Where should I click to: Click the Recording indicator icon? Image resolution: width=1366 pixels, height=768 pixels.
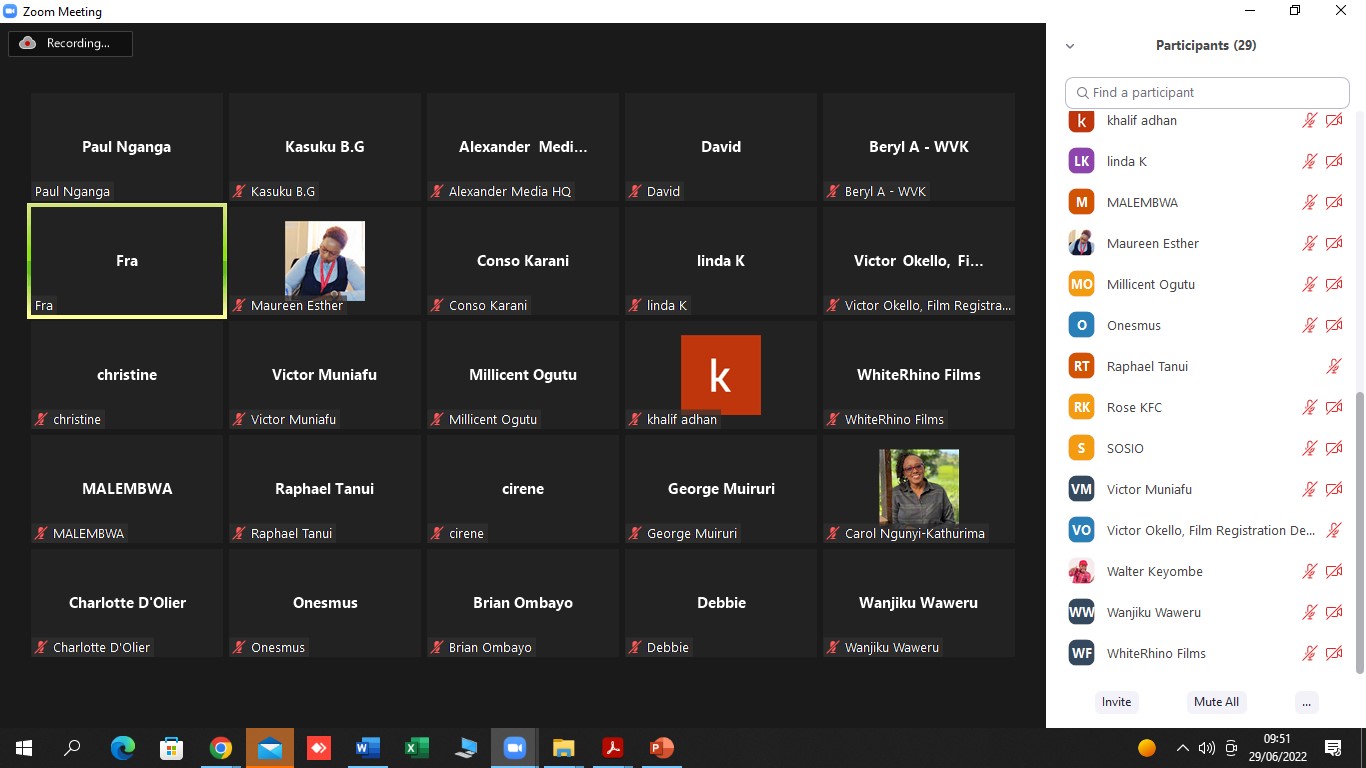pyautogui.click(x=28, y=43)
